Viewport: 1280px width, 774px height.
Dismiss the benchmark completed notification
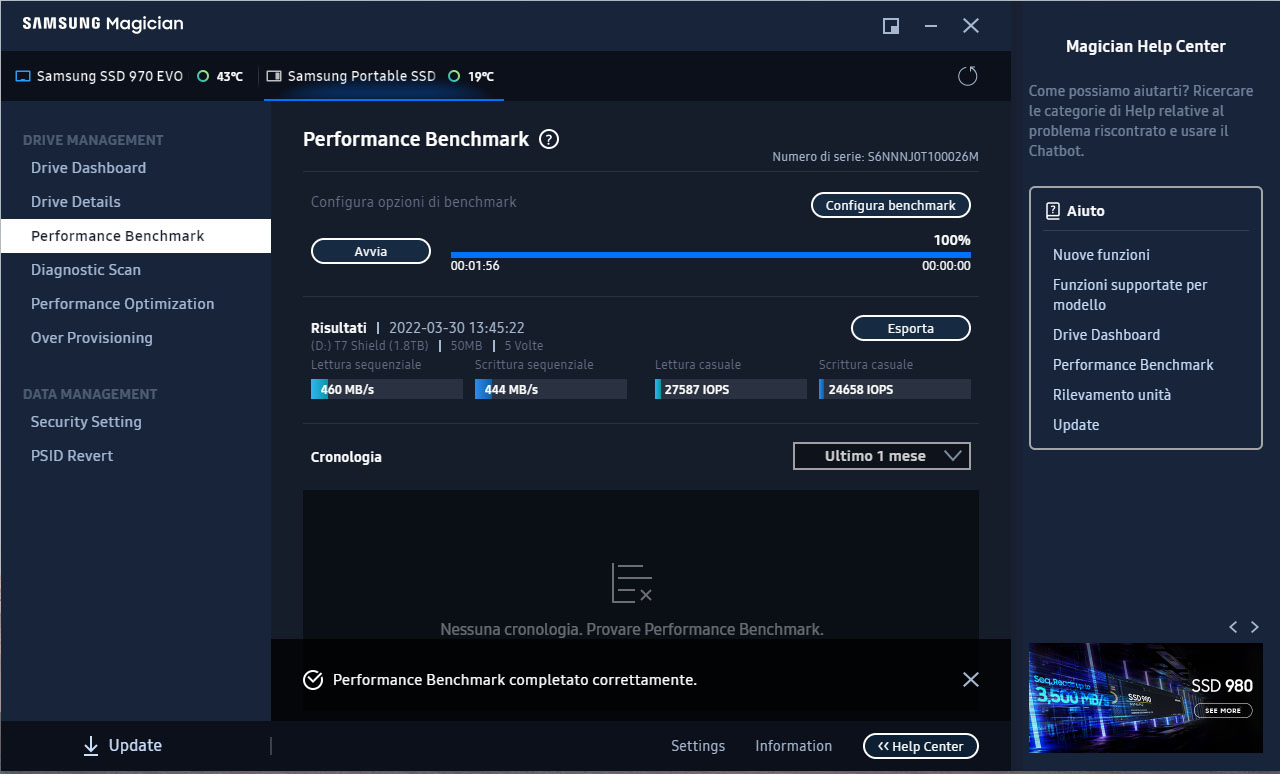(970, 680)
